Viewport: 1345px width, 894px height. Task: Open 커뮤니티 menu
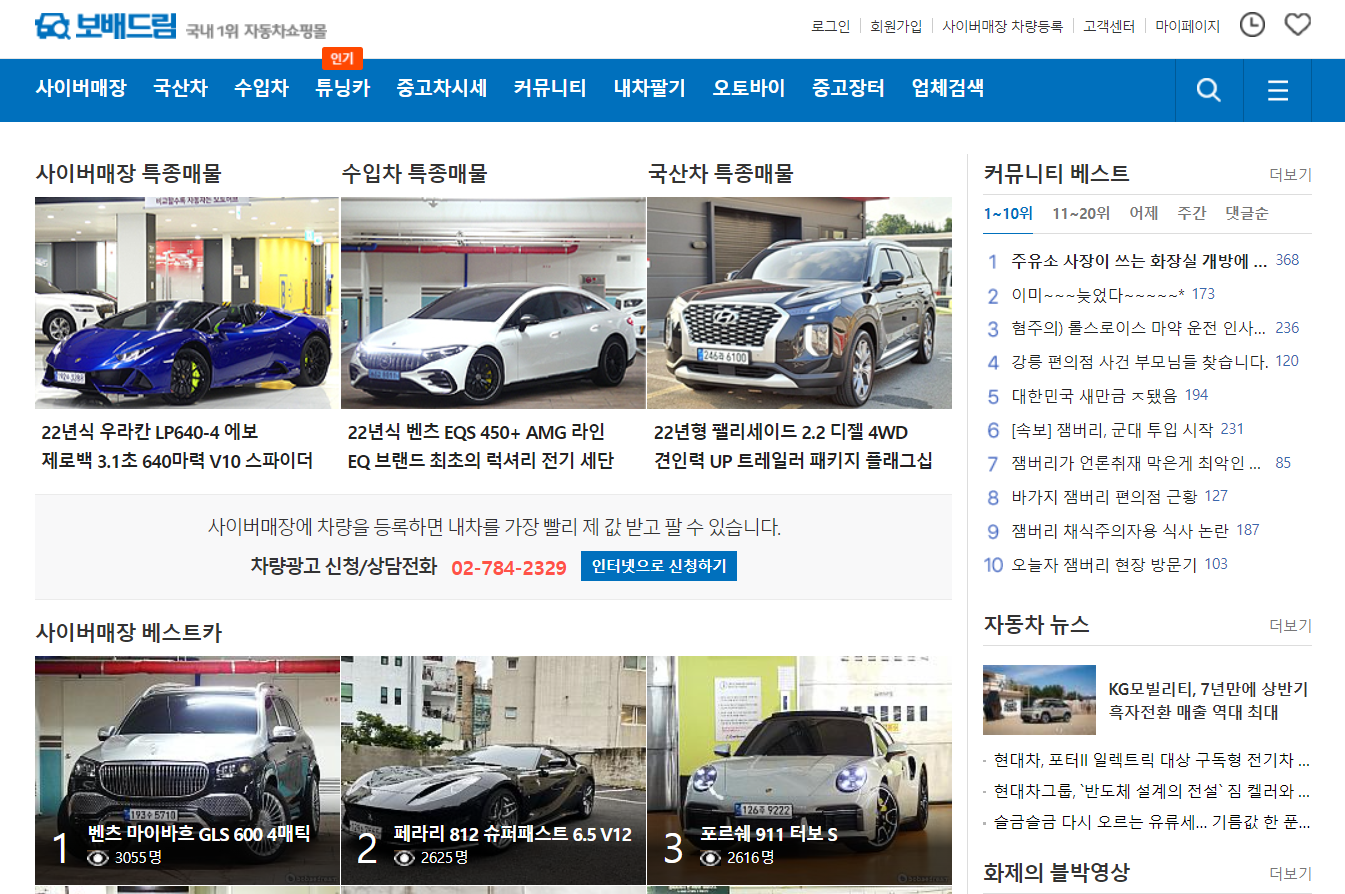tap(550, 88)
